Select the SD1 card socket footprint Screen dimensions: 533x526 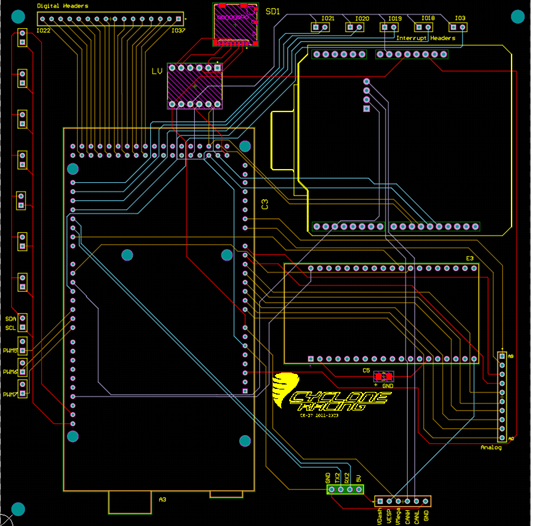pyautogui.click(x=236, y=25)
